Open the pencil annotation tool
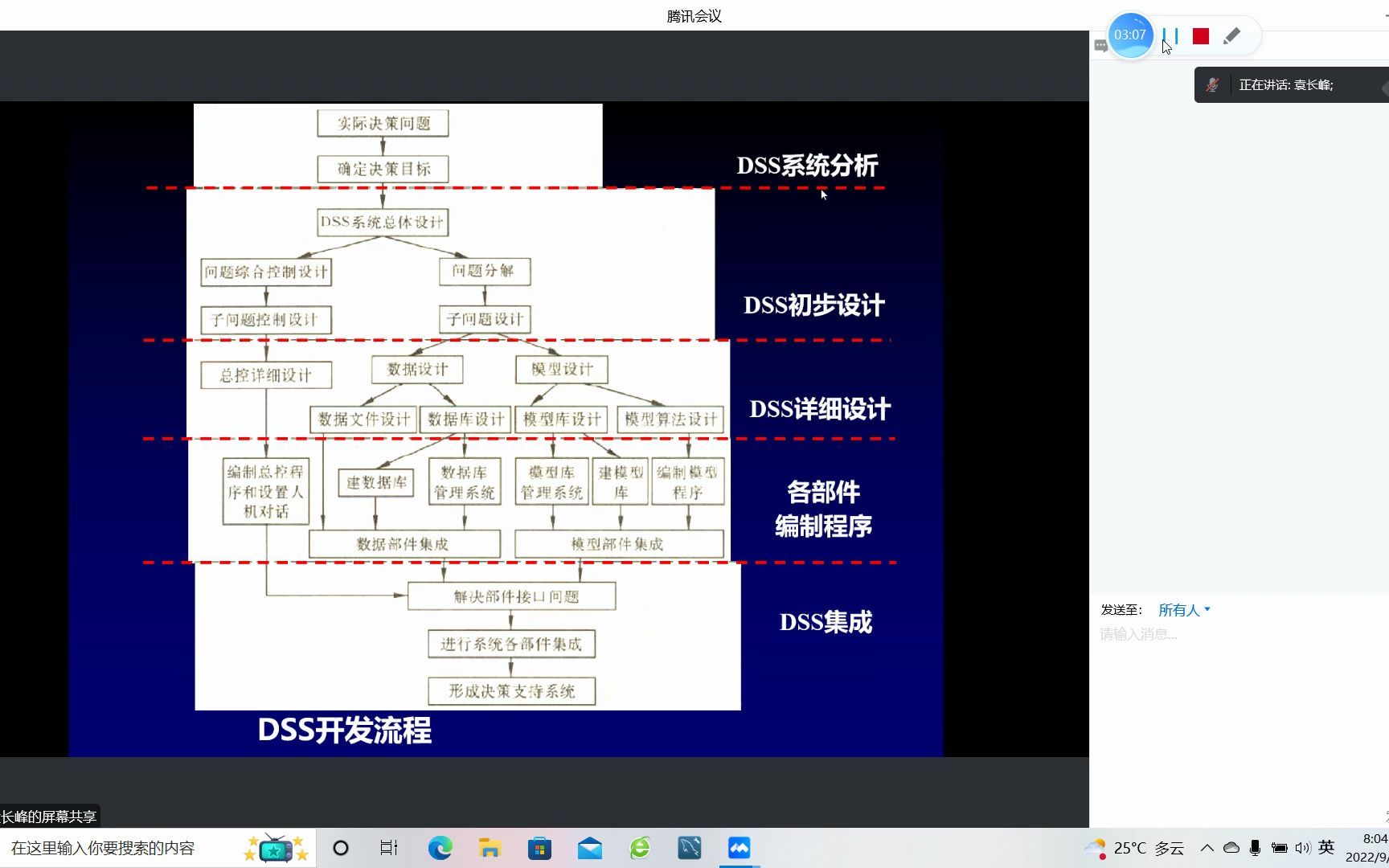 pyautogui.click(x=1231, y=36)
